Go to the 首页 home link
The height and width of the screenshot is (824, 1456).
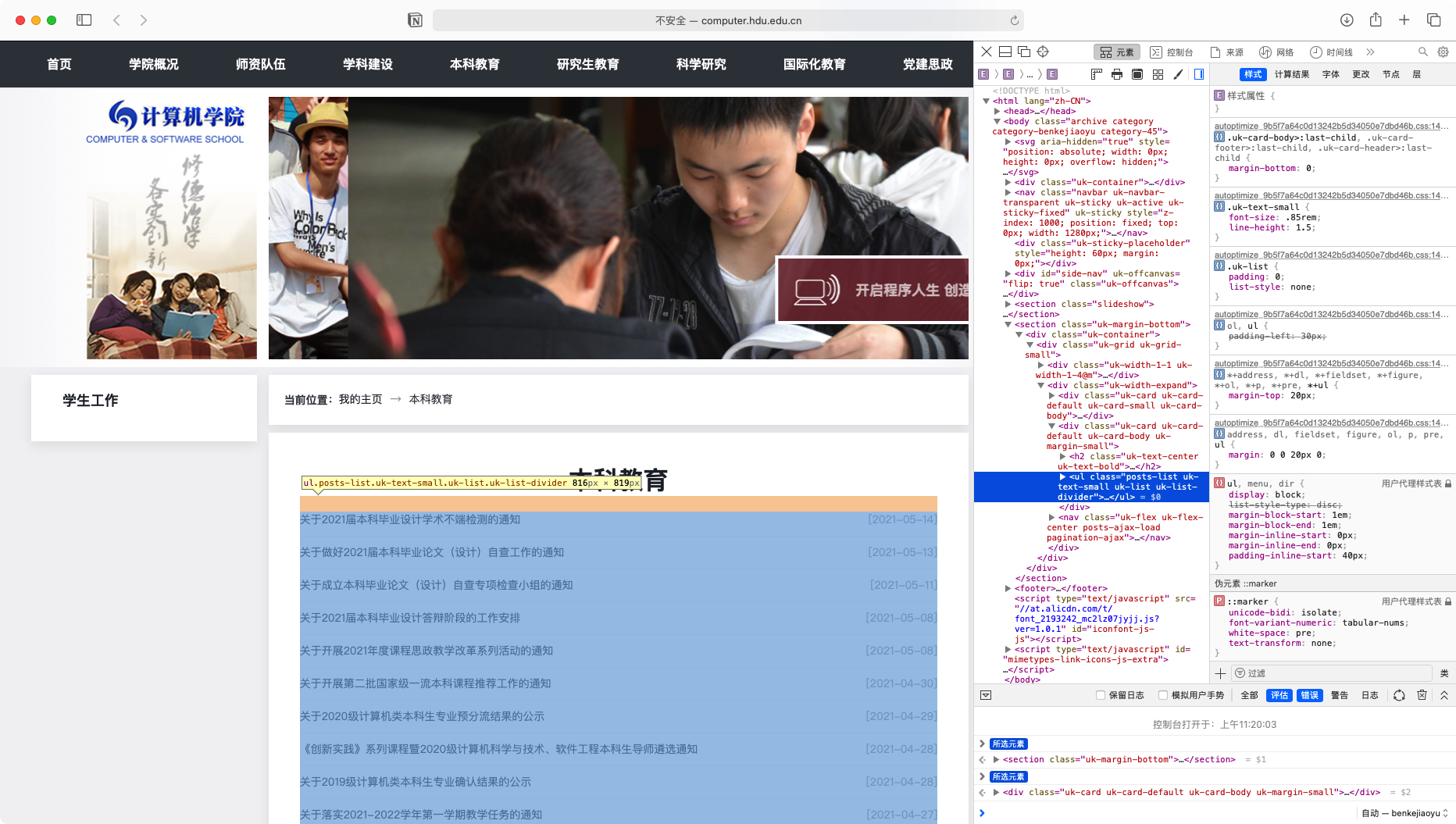coord(59,64)
